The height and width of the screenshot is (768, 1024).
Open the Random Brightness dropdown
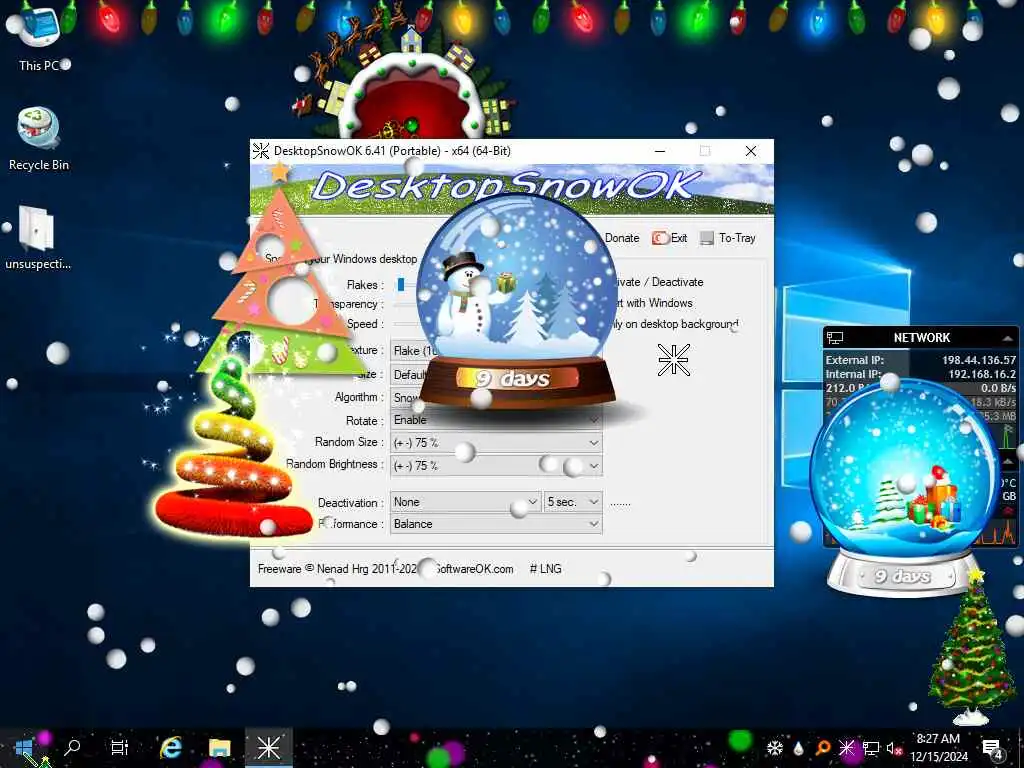[496, 466]
